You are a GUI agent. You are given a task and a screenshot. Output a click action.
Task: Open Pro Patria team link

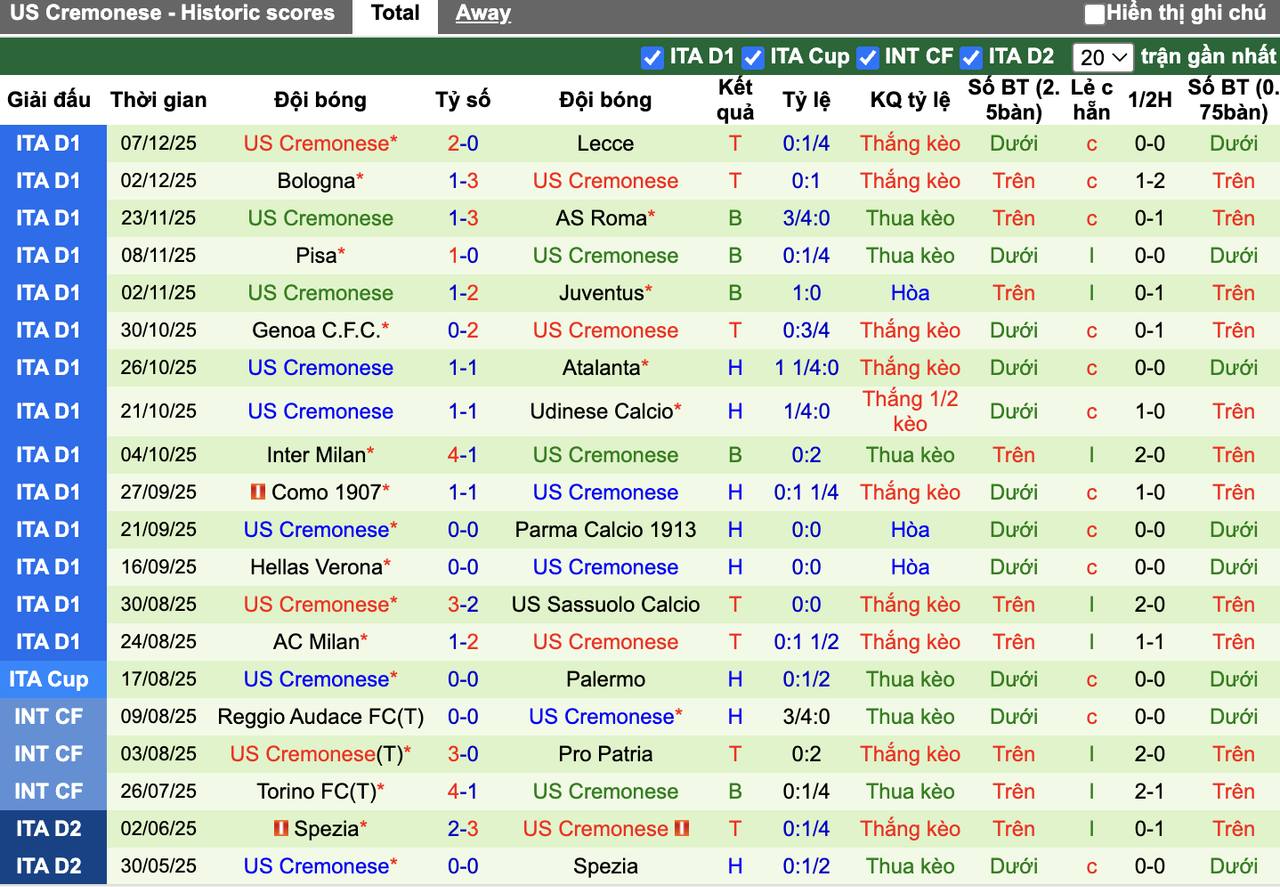click(x=605, y=754)
